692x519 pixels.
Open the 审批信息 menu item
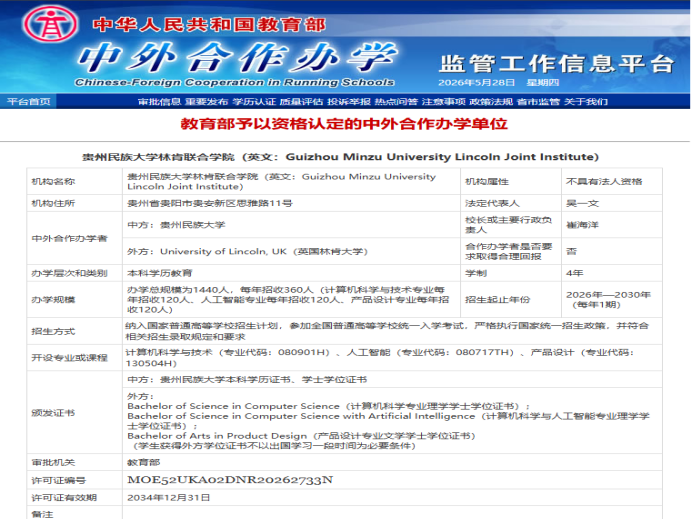click(x=159, y=102)
